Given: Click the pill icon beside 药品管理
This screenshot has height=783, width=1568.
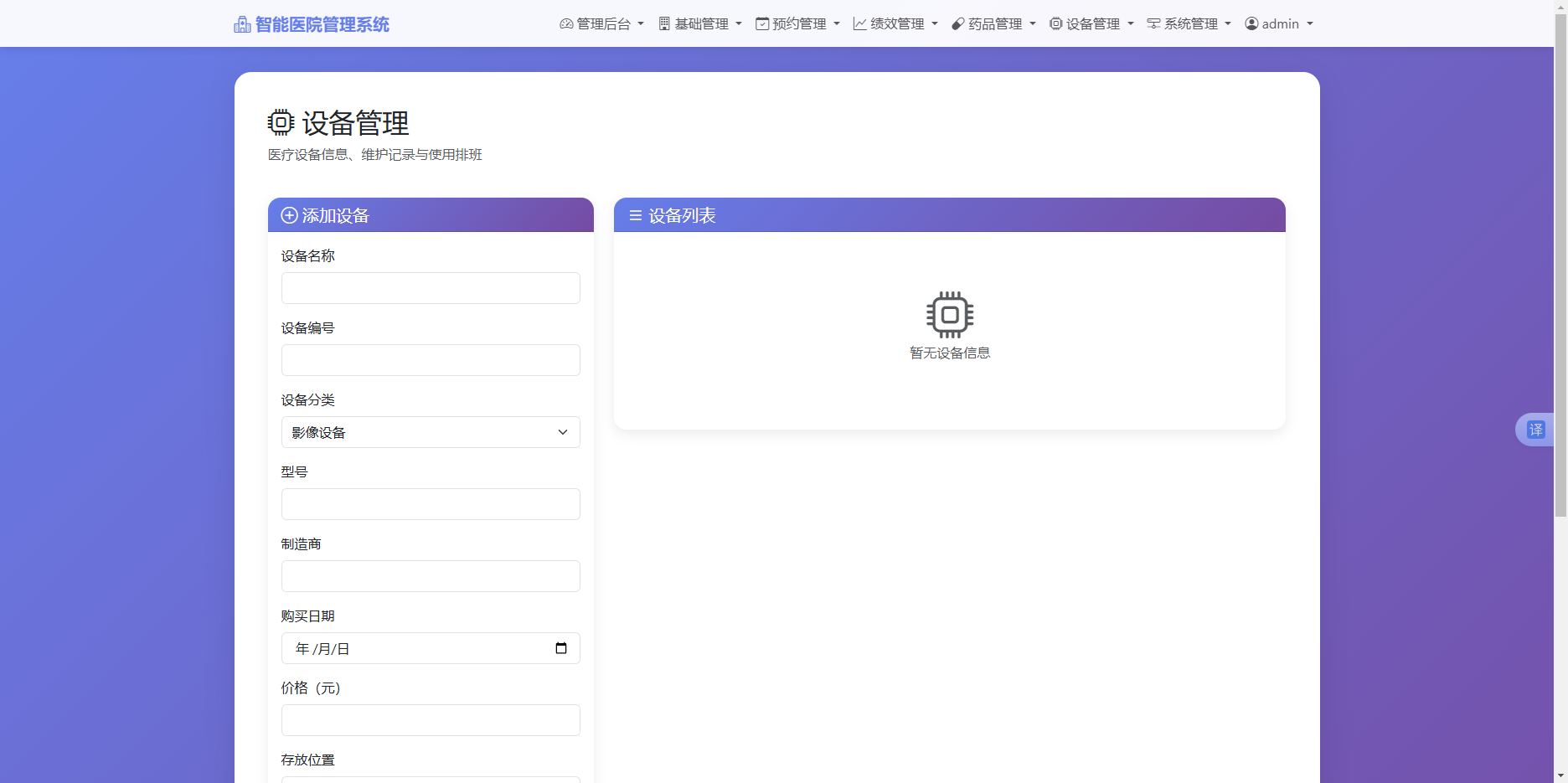Looking at the screenshot, I should tap(957, 23).
